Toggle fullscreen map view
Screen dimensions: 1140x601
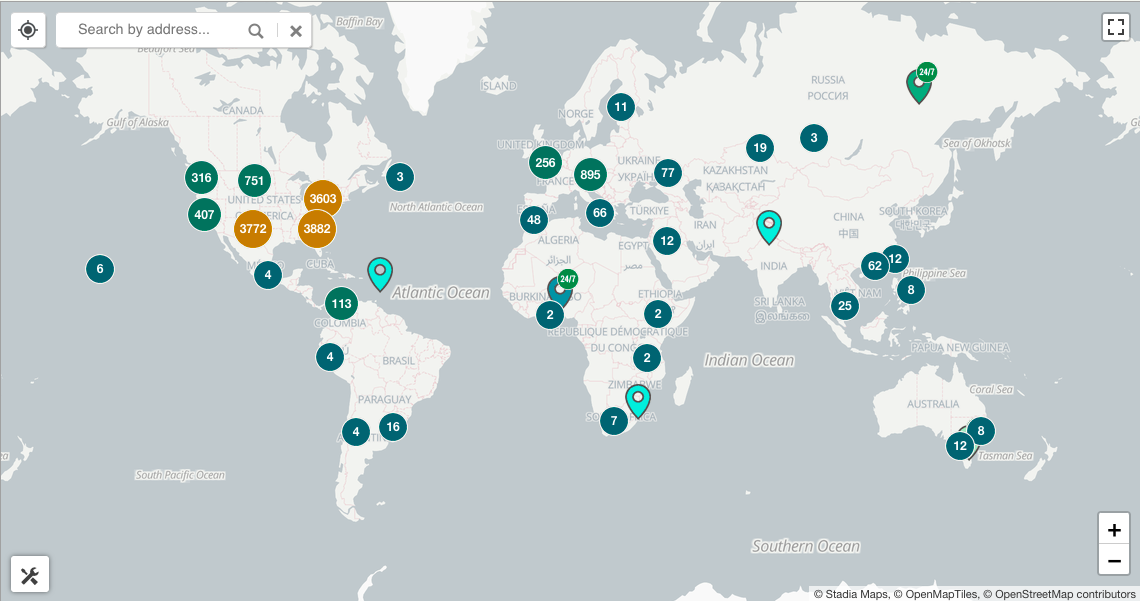click(x=1116, y=27)
